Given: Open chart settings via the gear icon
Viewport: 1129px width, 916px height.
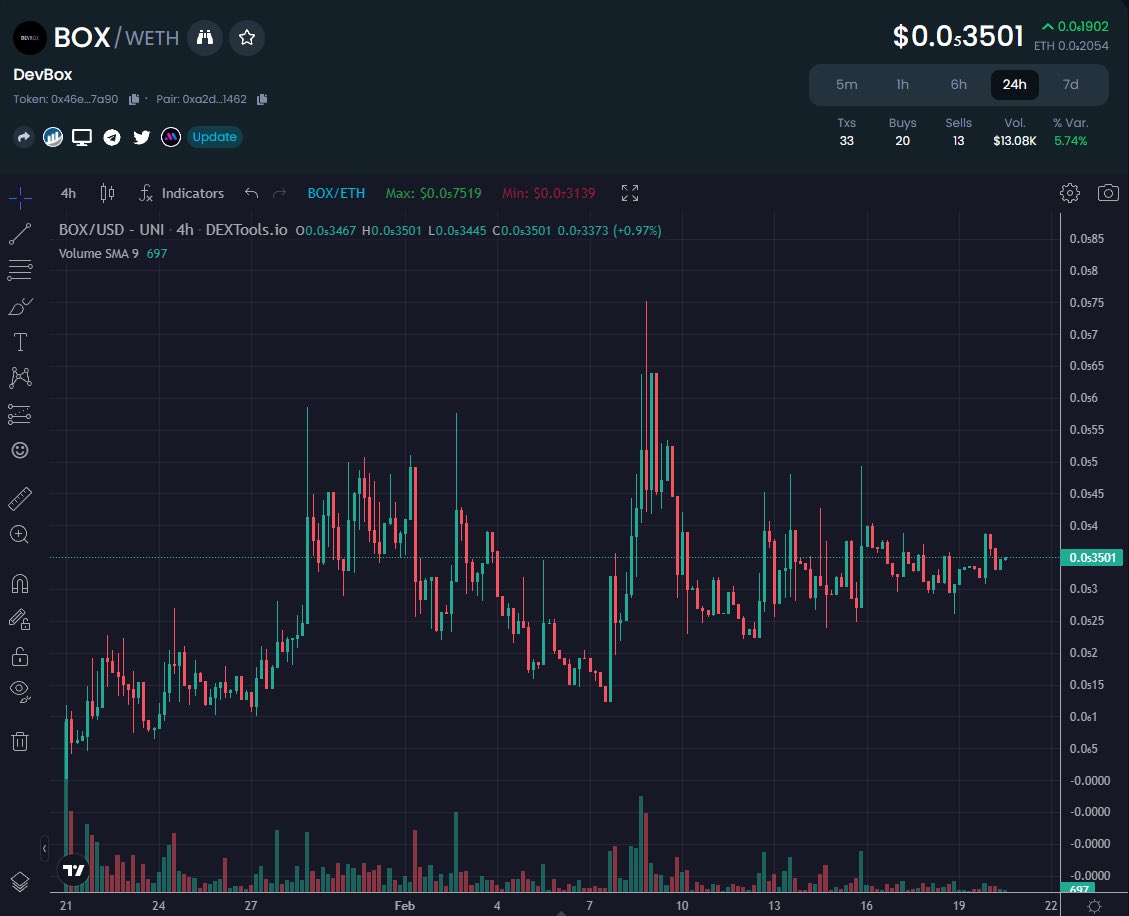Looking at the screenshot, I should [x=1069, y=193].
